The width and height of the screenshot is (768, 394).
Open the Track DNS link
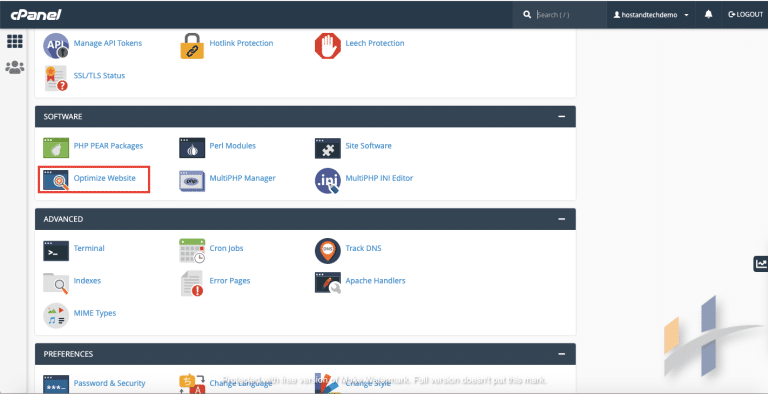[363, 248]
